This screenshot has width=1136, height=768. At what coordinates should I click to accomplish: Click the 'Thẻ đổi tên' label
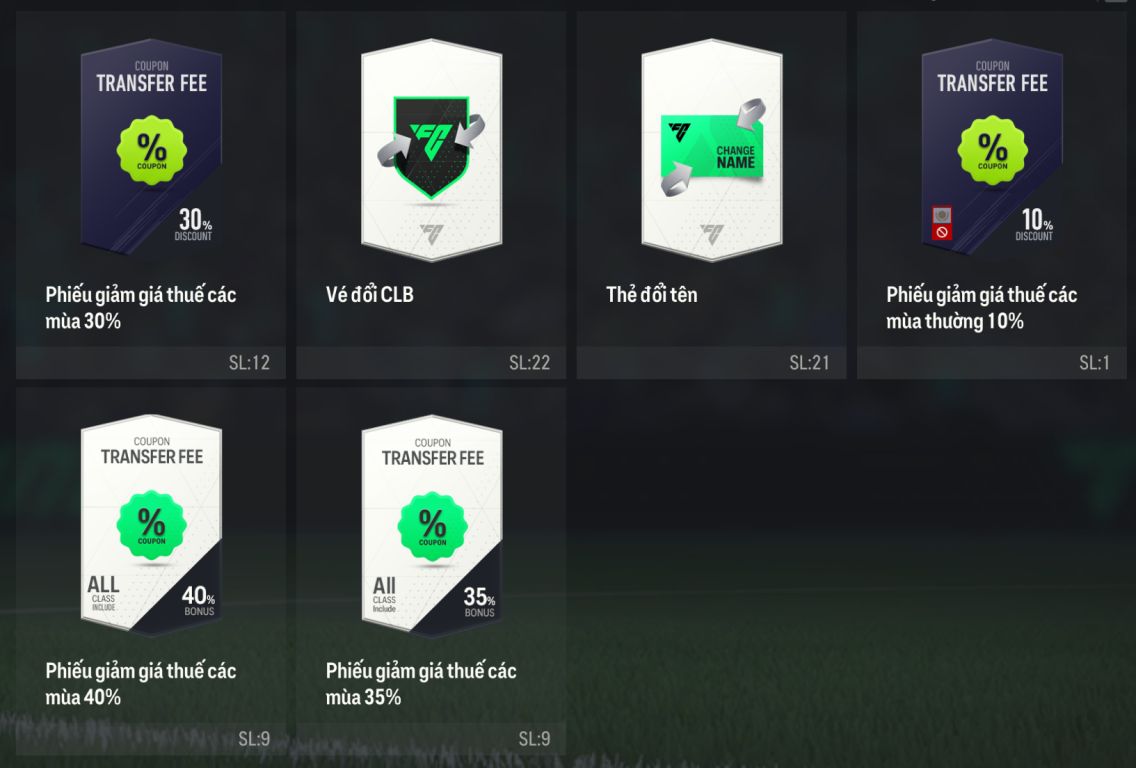point(651,295)
